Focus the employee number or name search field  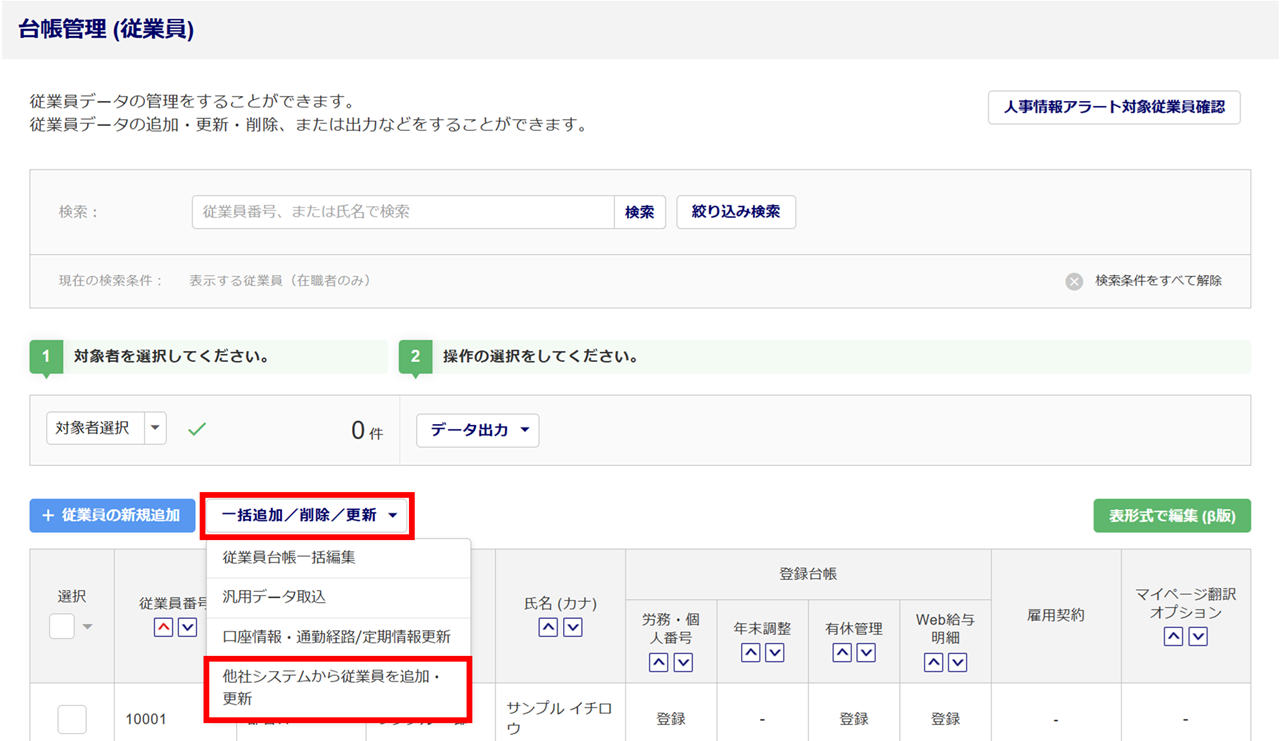[402, 212]
